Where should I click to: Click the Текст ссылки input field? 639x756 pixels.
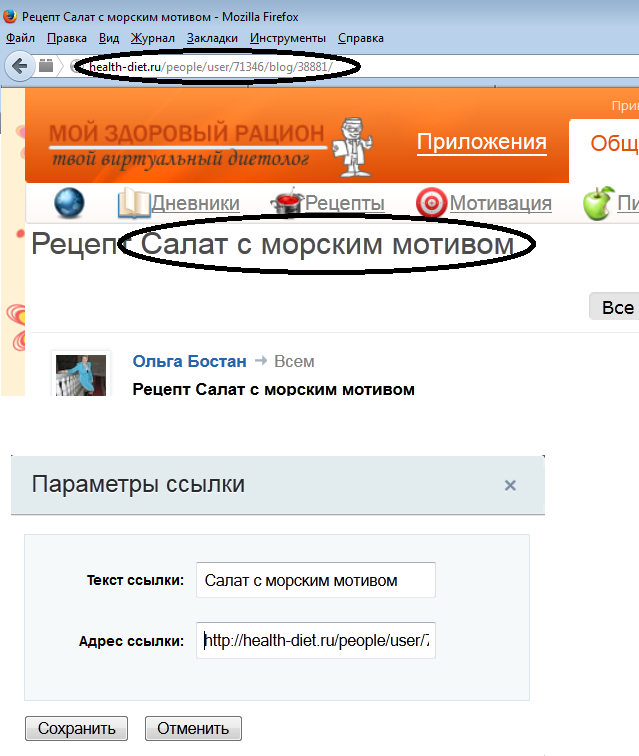click(x=315, y=580)
